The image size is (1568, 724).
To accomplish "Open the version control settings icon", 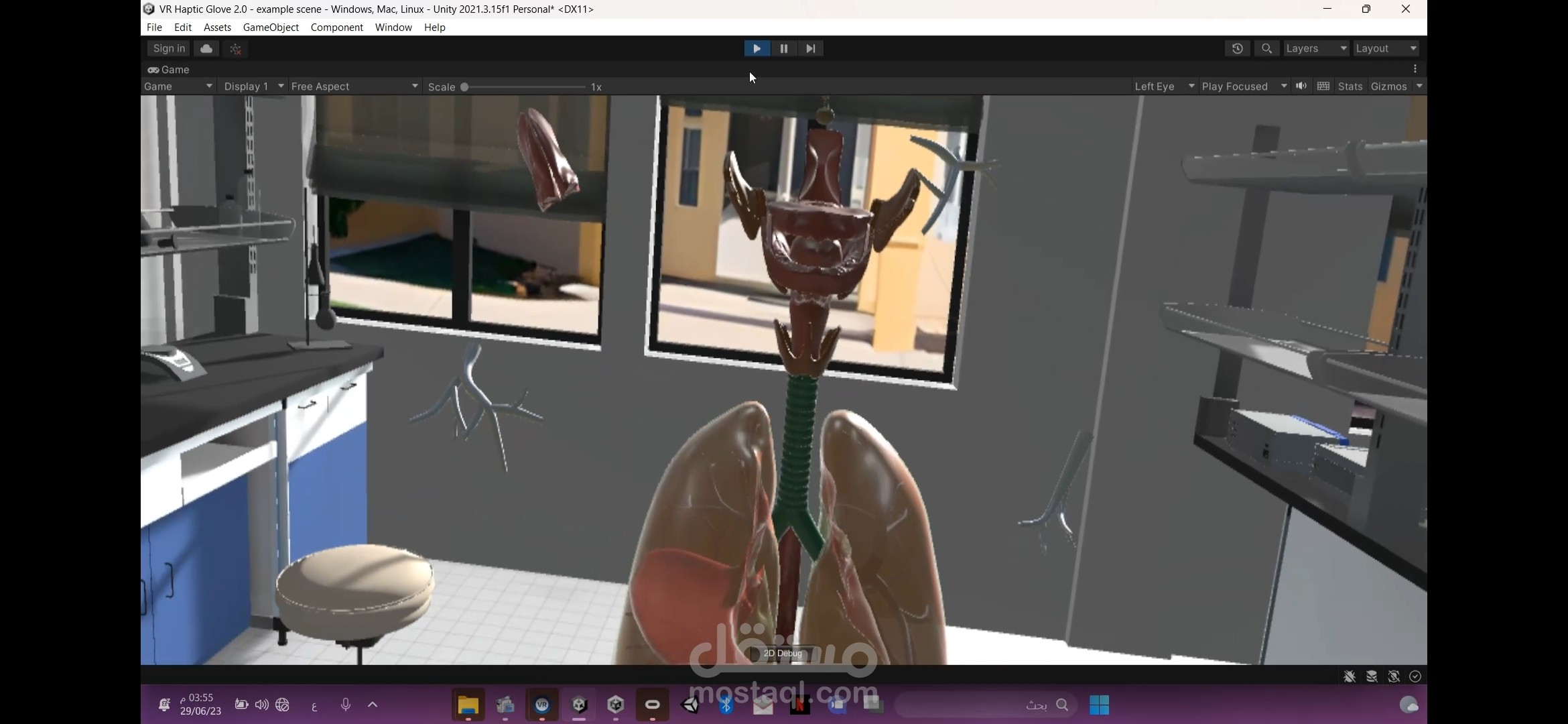I will [235, 48].
